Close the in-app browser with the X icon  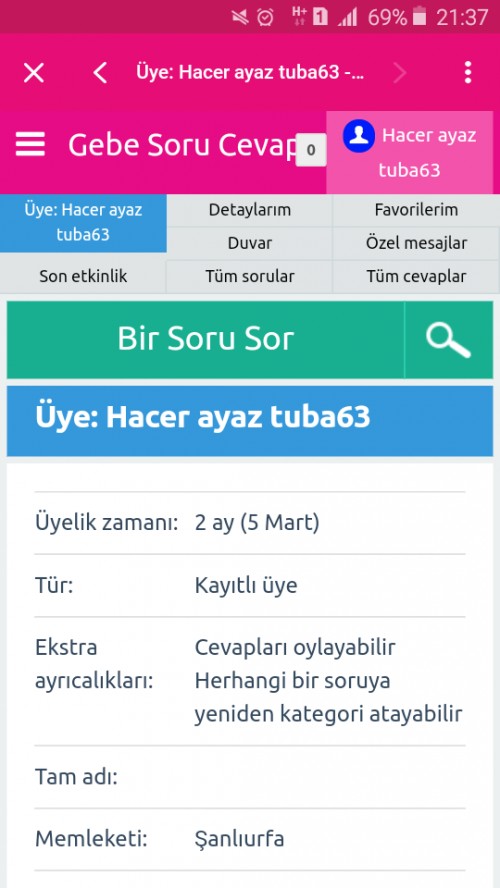click(33, 73)
